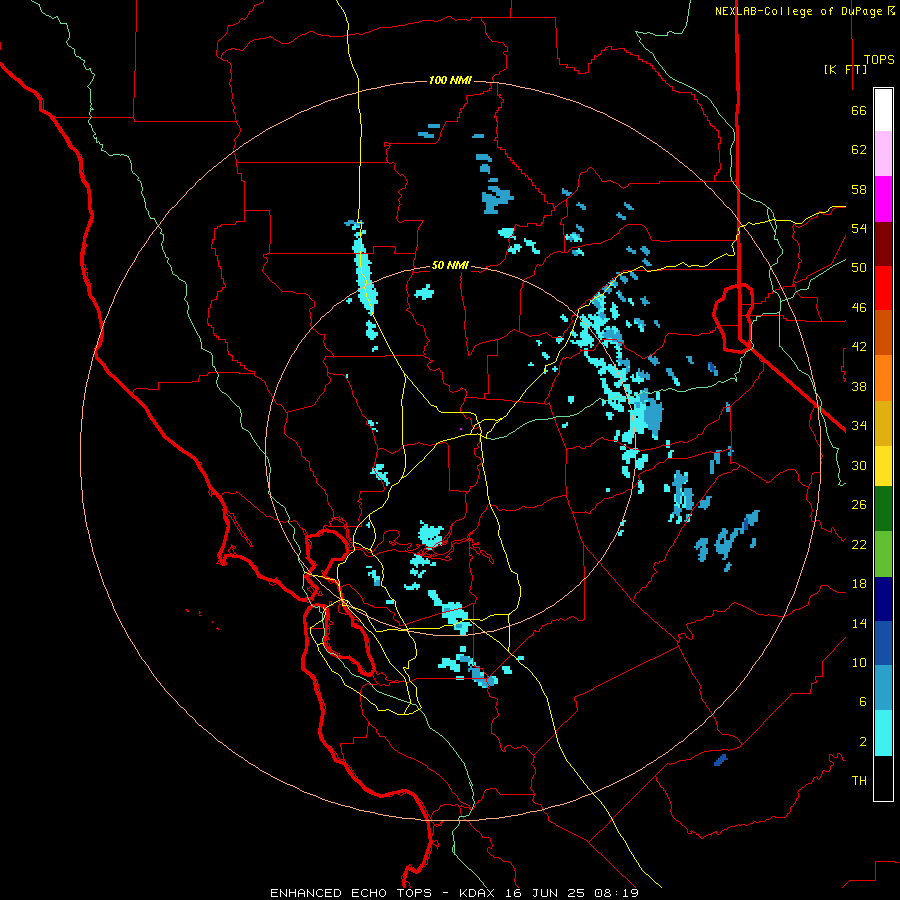Click the legend value 58
Image resolution: width=900 pixels, height=900 pixels.
[859, 189]
